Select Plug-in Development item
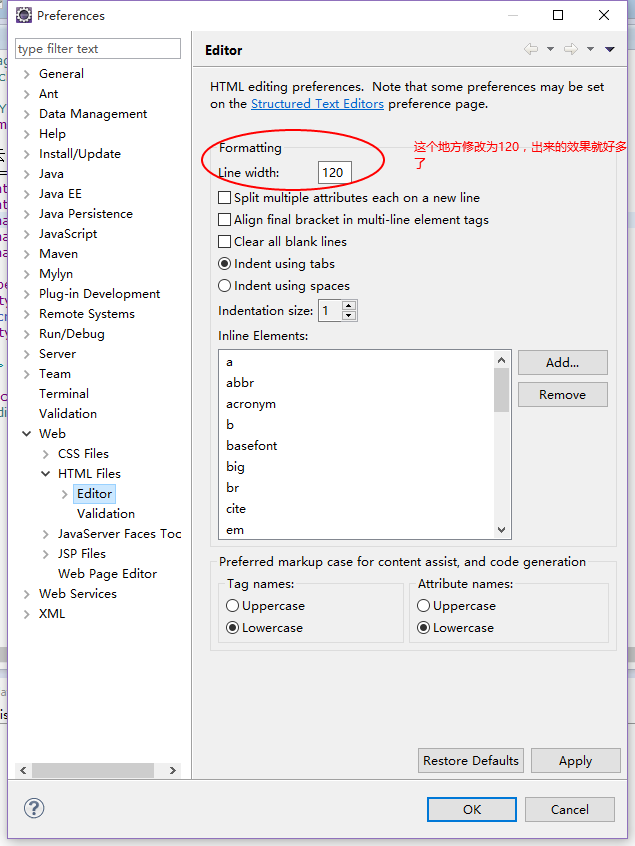Viewport: 635px width, 846px height. pos(99,294)
